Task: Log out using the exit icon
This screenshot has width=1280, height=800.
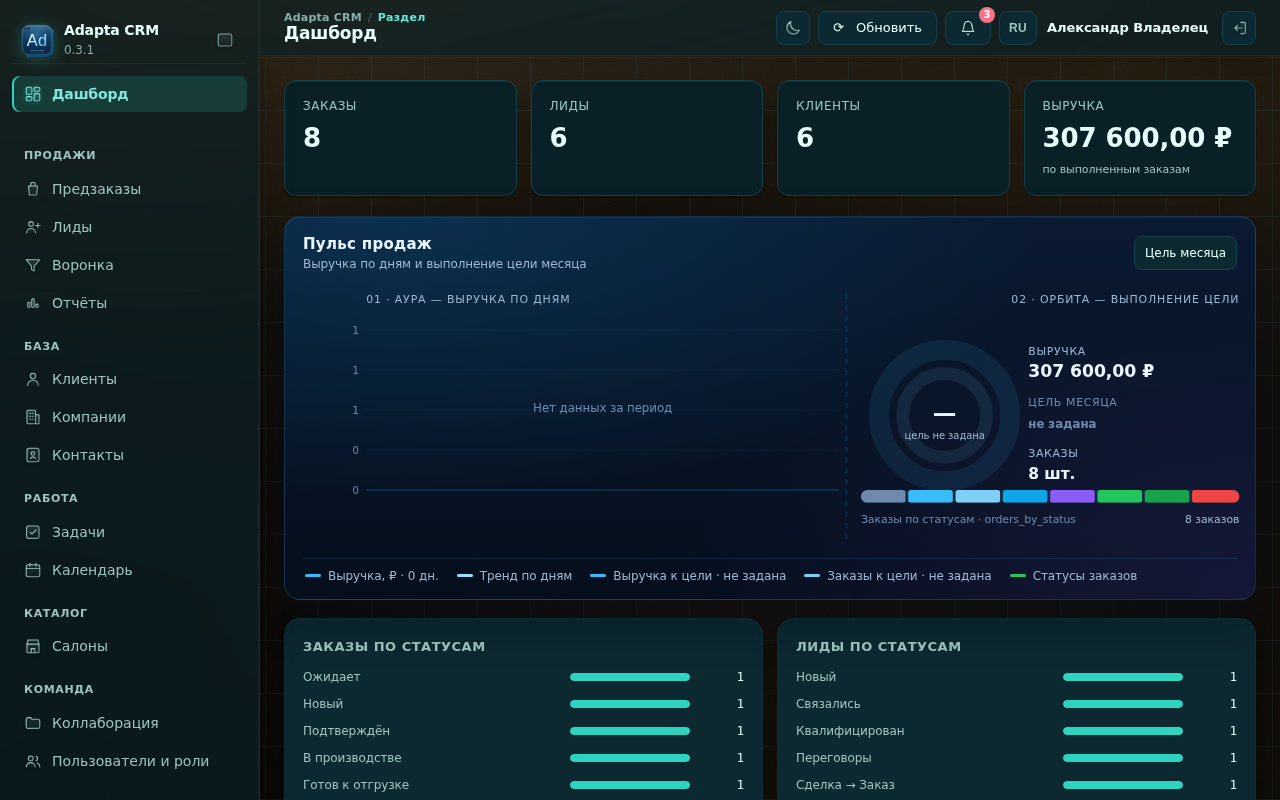Action: [x=1239, y=28]
